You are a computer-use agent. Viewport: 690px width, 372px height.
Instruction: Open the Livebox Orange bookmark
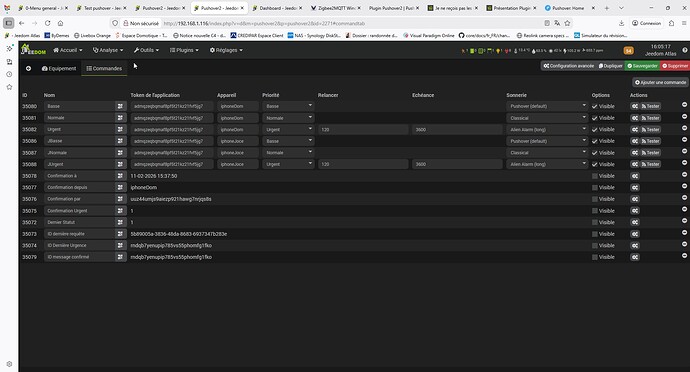[92, 35]
